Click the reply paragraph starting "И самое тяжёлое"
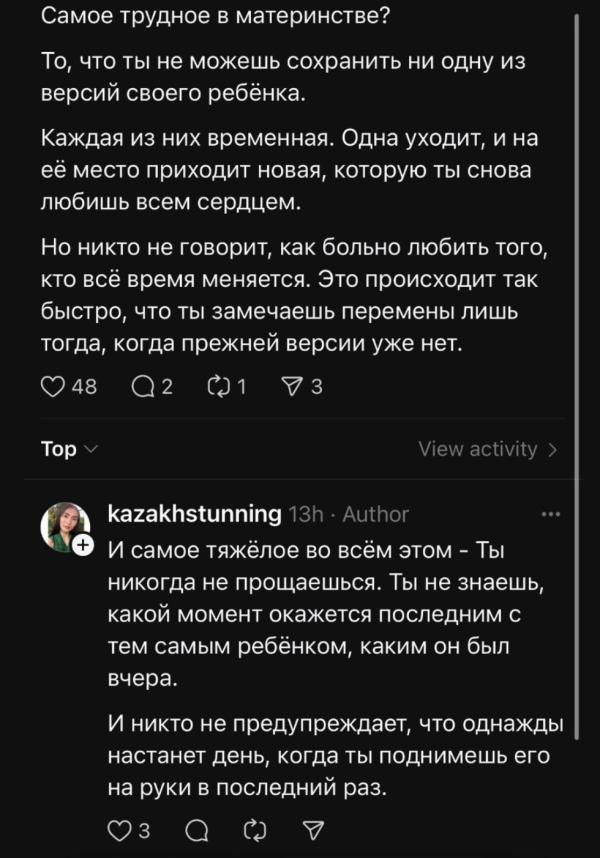Image resolution: width=600 pixels, height=858 pixels. point(315,614)
